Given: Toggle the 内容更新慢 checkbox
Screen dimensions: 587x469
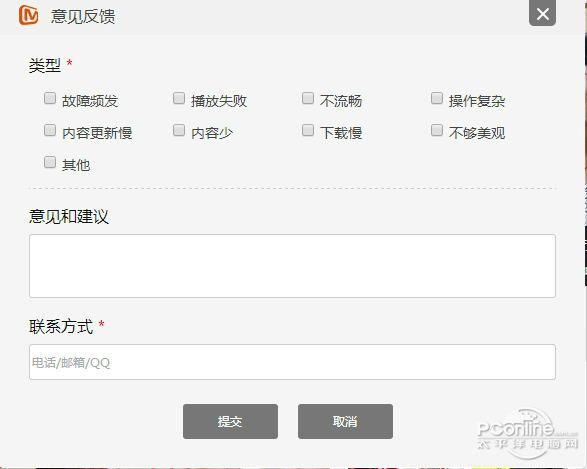Looking at the screenshot, I should pos(50,130).
